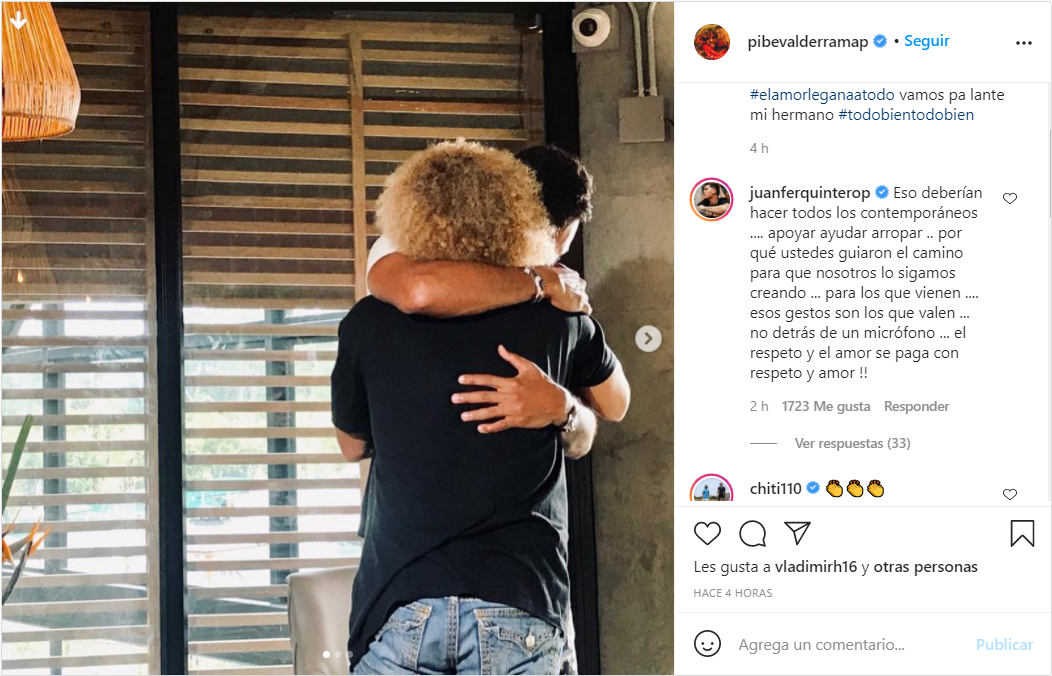This screenshot has width=1052, height=676.
Task: Open pibevalderramap username link
Action: coord(807,42)
